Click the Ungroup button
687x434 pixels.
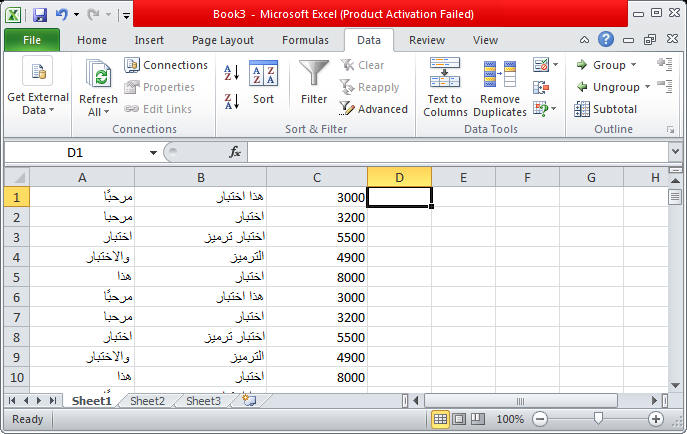coord(608,87)
